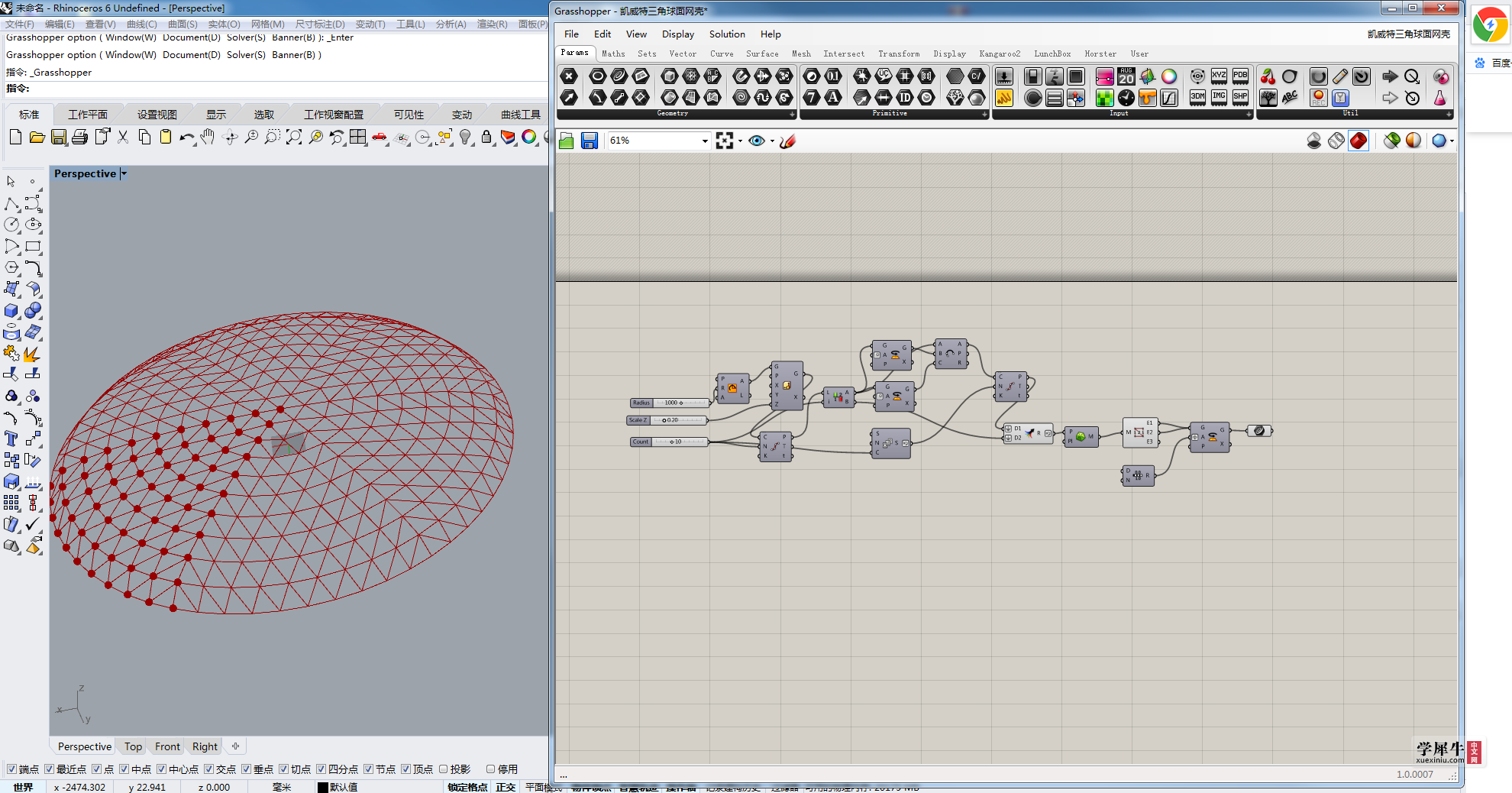Click red shaded preview mode icon
Image resolution: width=1512 pixels, height=793 pixels.
1359,141
